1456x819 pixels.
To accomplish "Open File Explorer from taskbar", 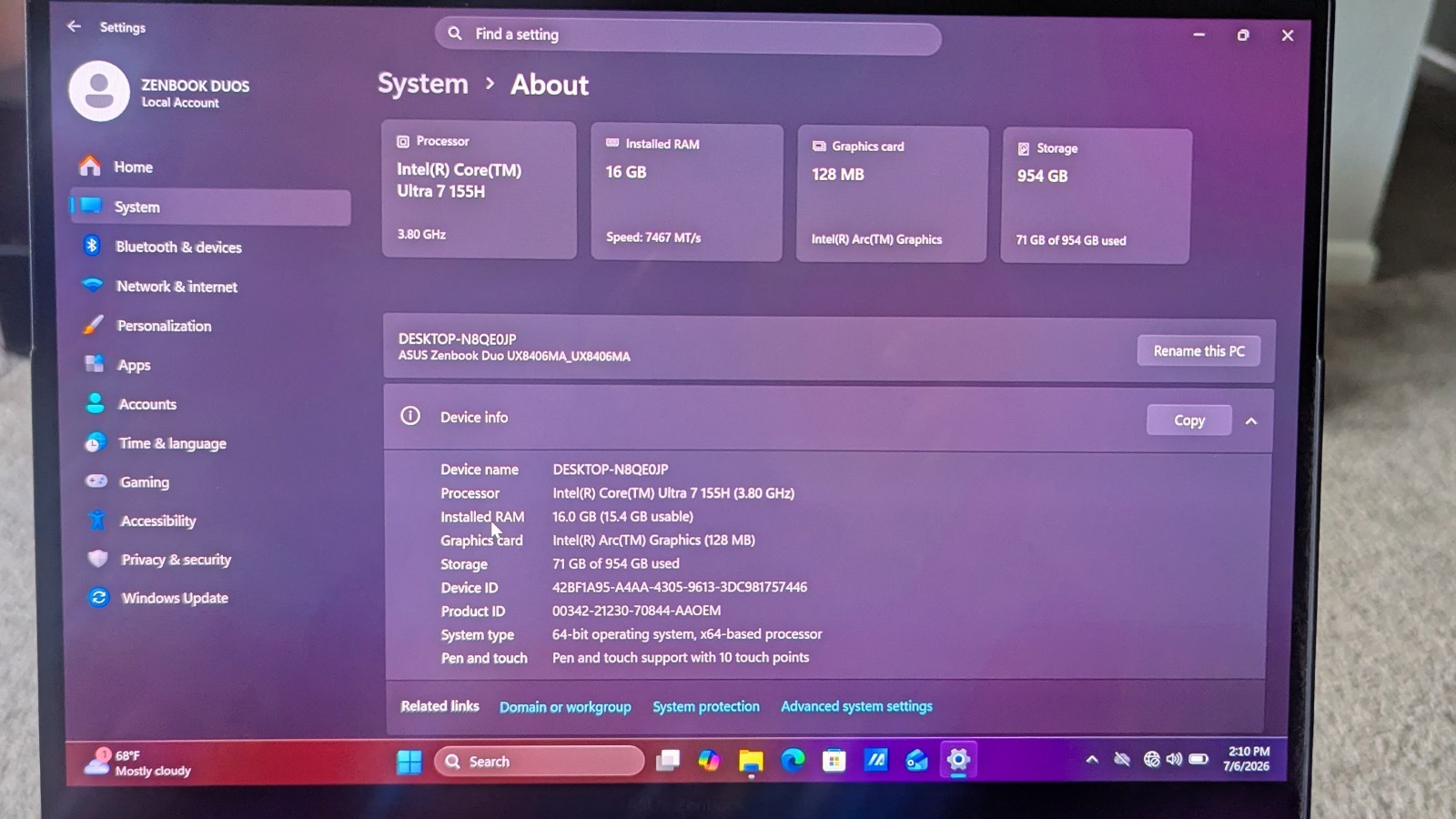I will [x=751, y=761].
